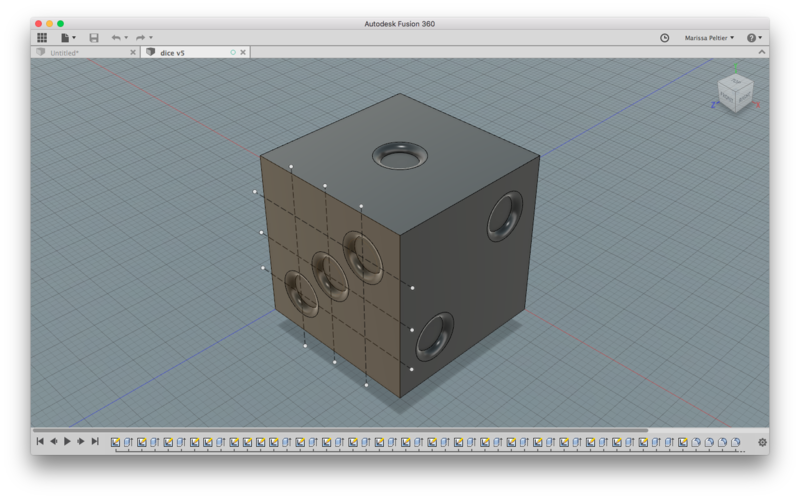Close the dice v5 tab

pos(244,52)
